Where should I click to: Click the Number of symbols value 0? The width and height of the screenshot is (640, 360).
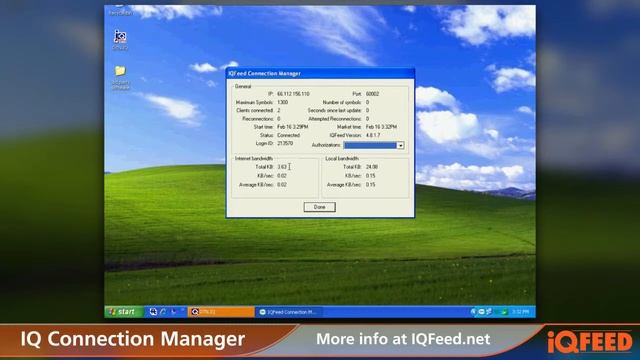point(367,102)
